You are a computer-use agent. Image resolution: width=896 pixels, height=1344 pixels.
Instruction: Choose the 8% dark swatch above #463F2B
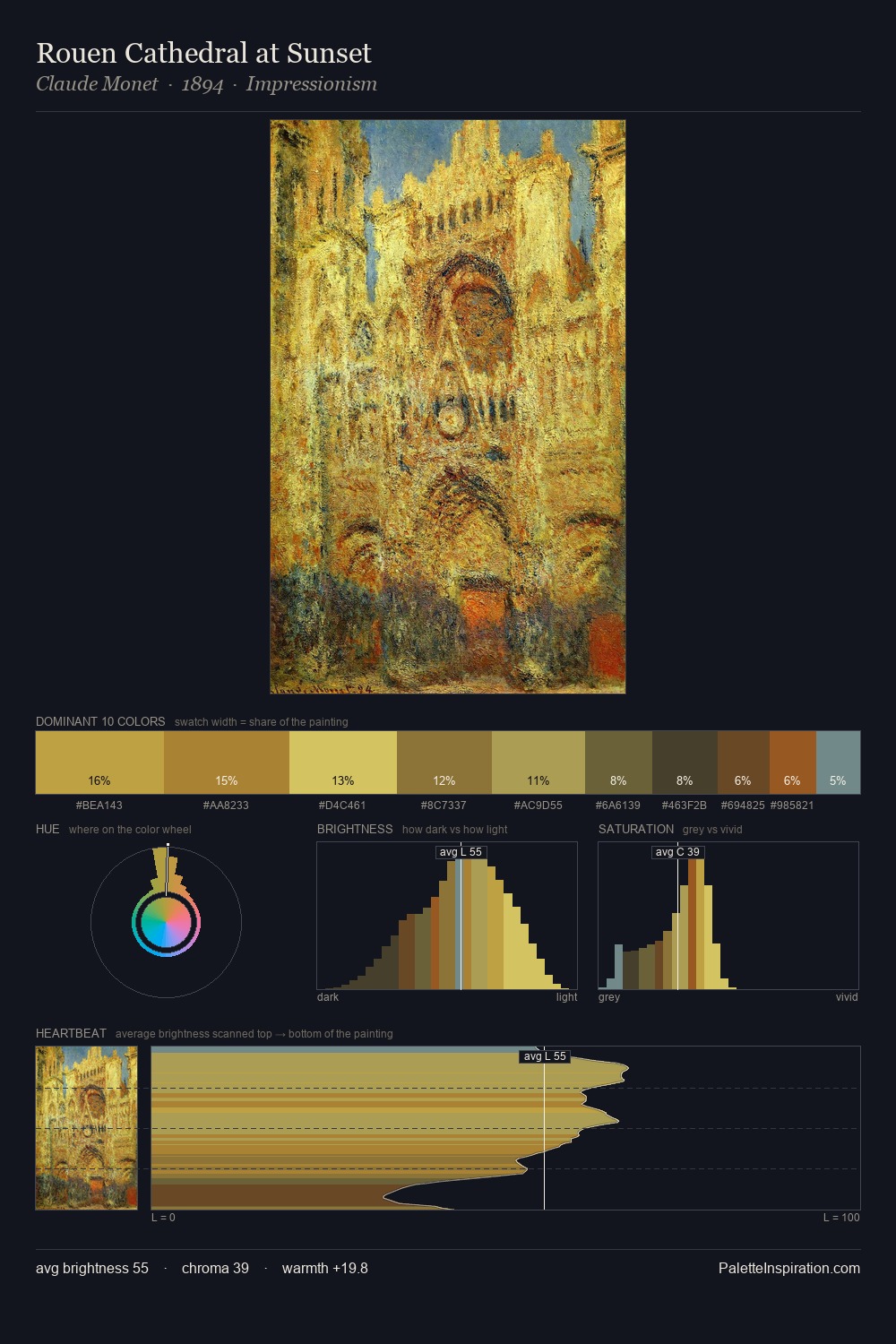coord(685,762)
